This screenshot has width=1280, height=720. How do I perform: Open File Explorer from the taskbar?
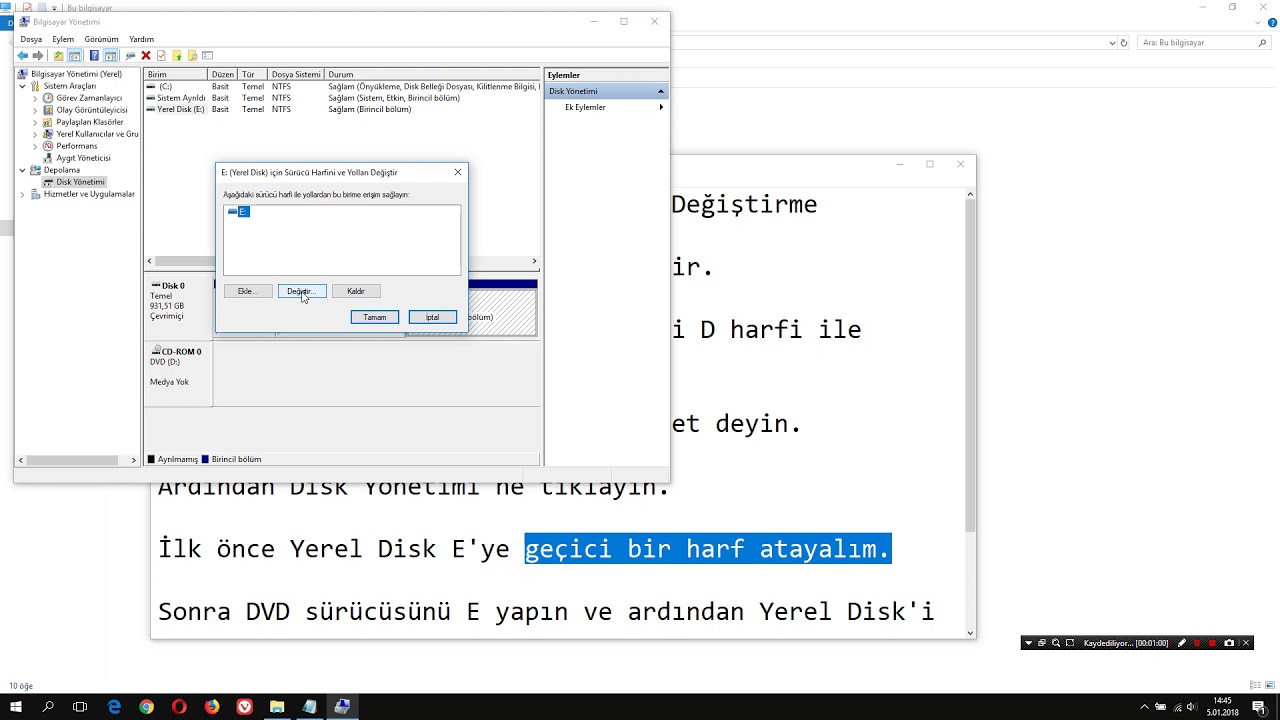click(277, 707)
